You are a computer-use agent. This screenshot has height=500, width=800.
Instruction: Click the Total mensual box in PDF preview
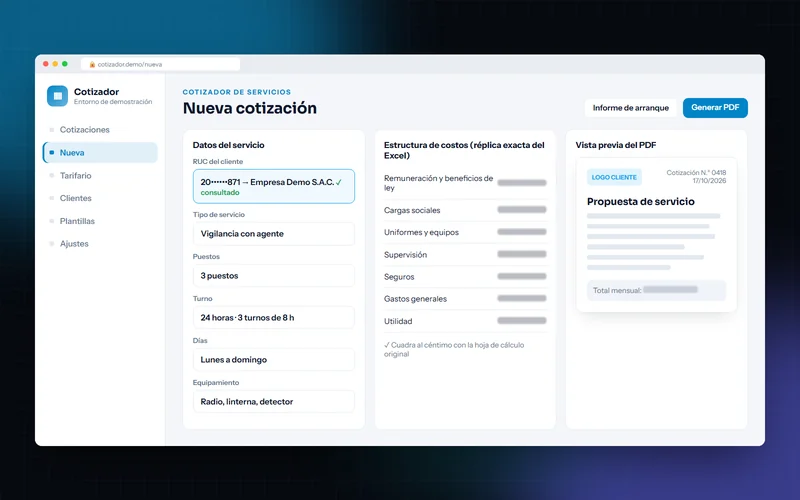pyautogui.click(x=656, y=290)
